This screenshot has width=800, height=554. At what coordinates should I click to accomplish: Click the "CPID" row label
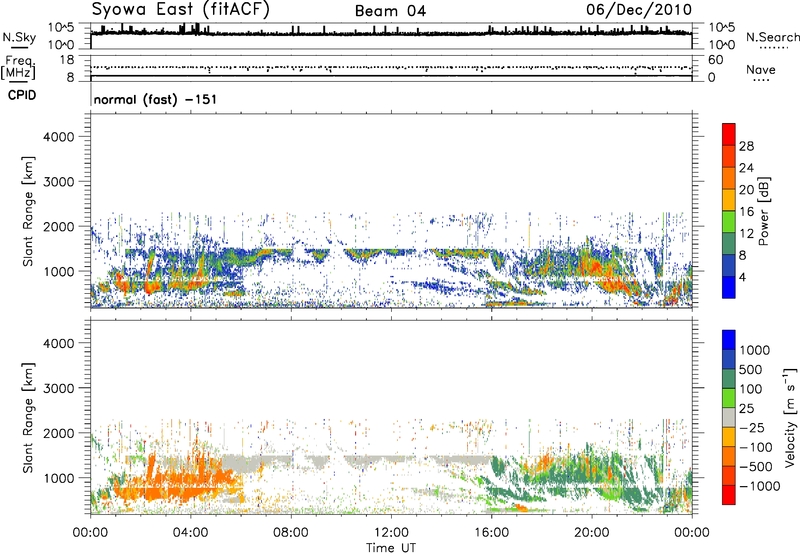coord(22,95)
